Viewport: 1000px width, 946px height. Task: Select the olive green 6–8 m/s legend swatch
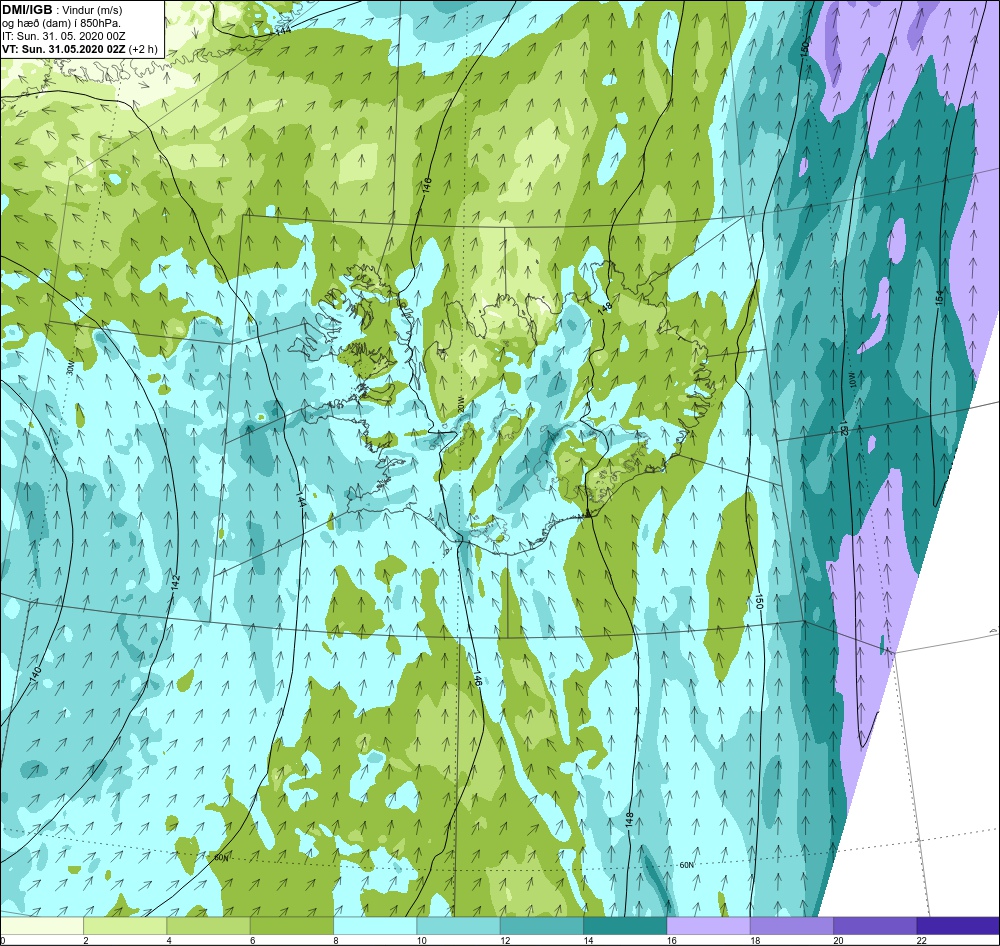292,925
